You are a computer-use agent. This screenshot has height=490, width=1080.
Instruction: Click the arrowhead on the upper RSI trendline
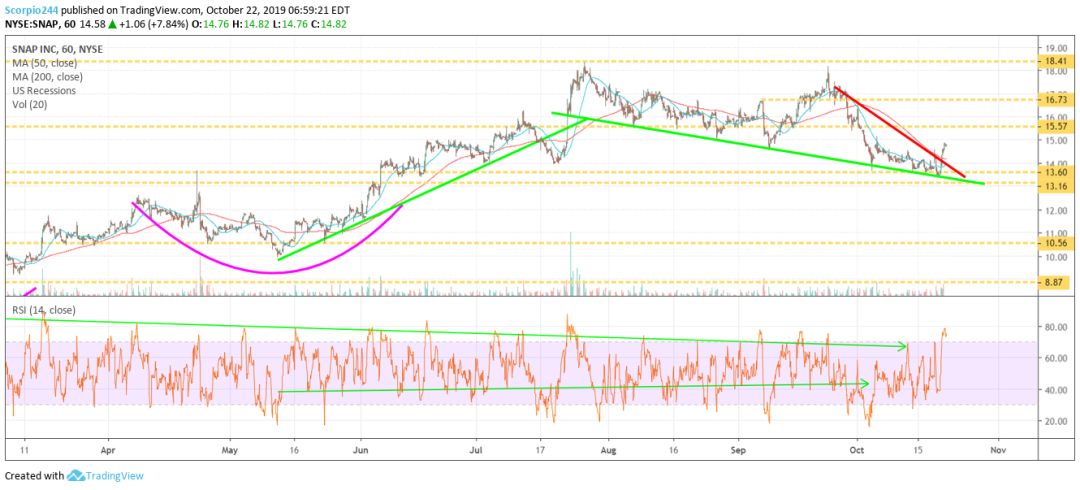[903, 347]
